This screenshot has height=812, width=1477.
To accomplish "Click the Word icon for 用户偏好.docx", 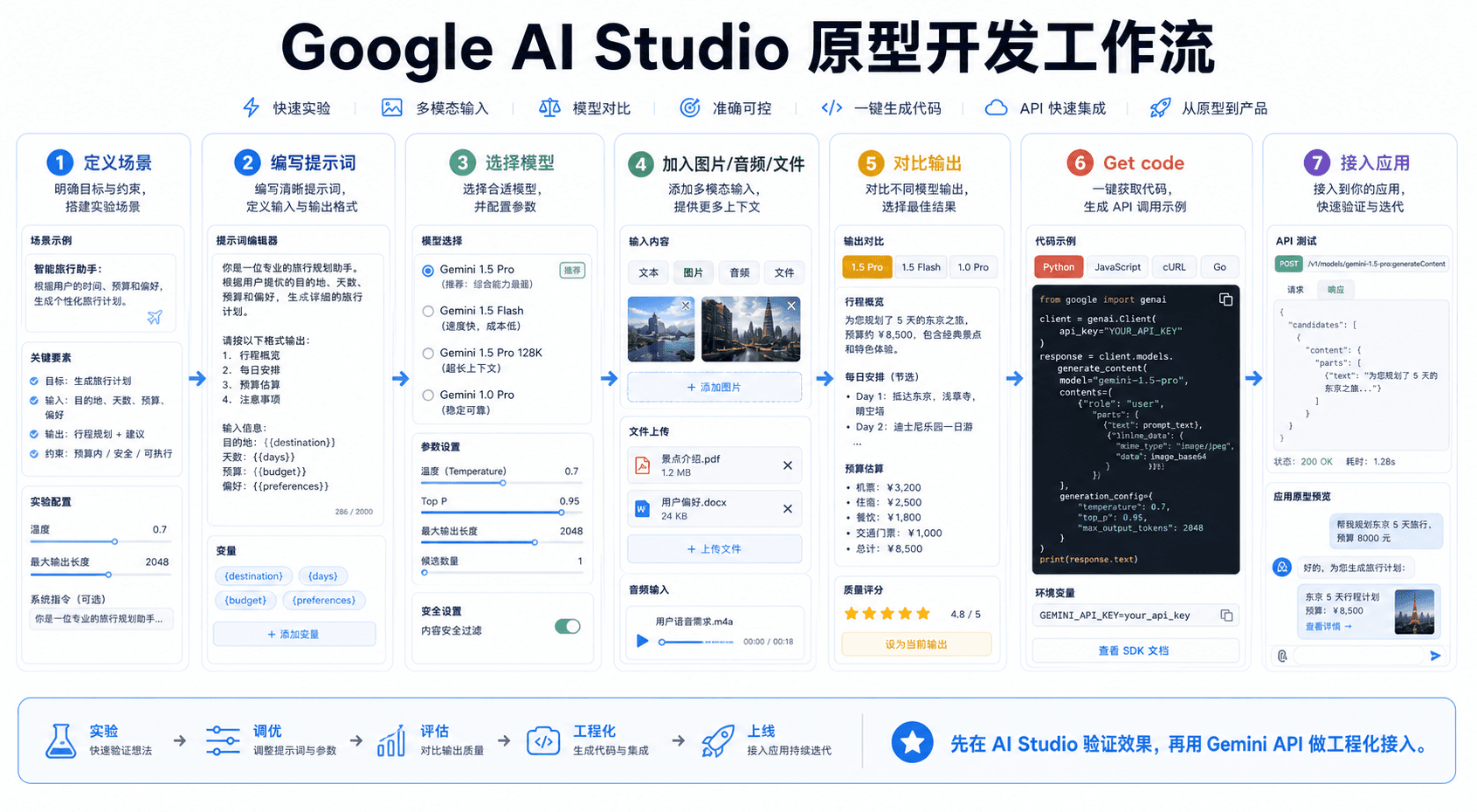I will pyautogui.click(x=642, y=508).
